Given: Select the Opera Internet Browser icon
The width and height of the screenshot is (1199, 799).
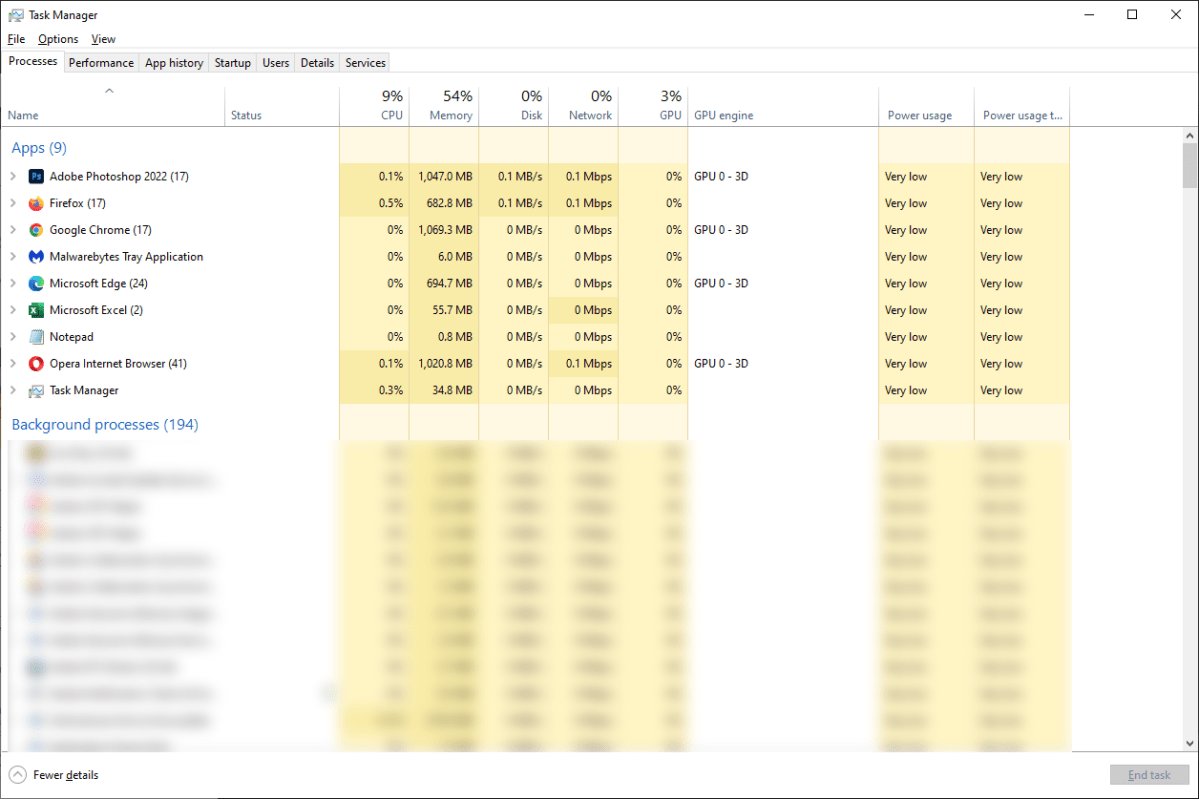Looking at the screenshot, I should [x=36, y=364].
